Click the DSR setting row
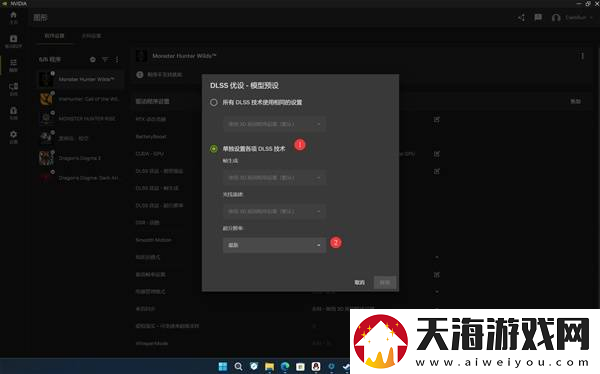Screen dimensions: 600x374 147,223
